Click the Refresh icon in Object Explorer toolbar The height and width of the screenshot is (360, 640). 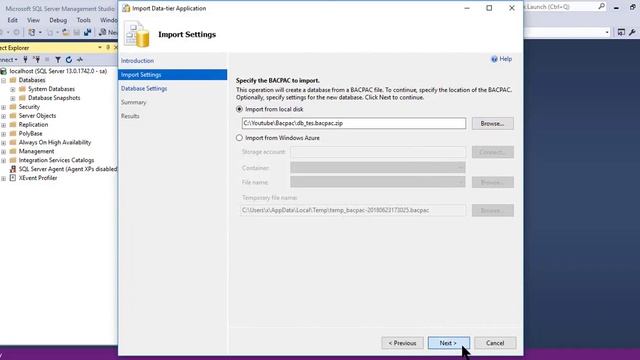69,60
